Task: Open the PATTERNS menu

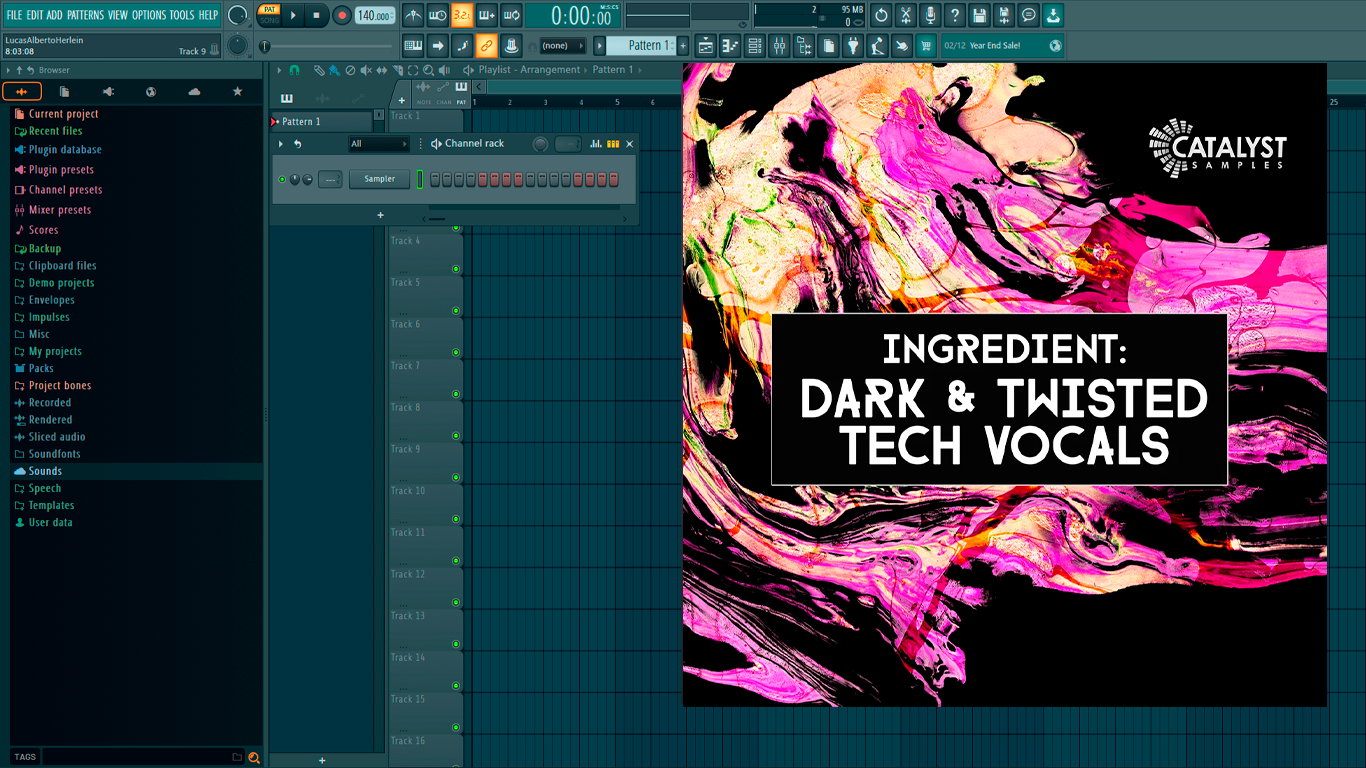Action: coord(85,15)
